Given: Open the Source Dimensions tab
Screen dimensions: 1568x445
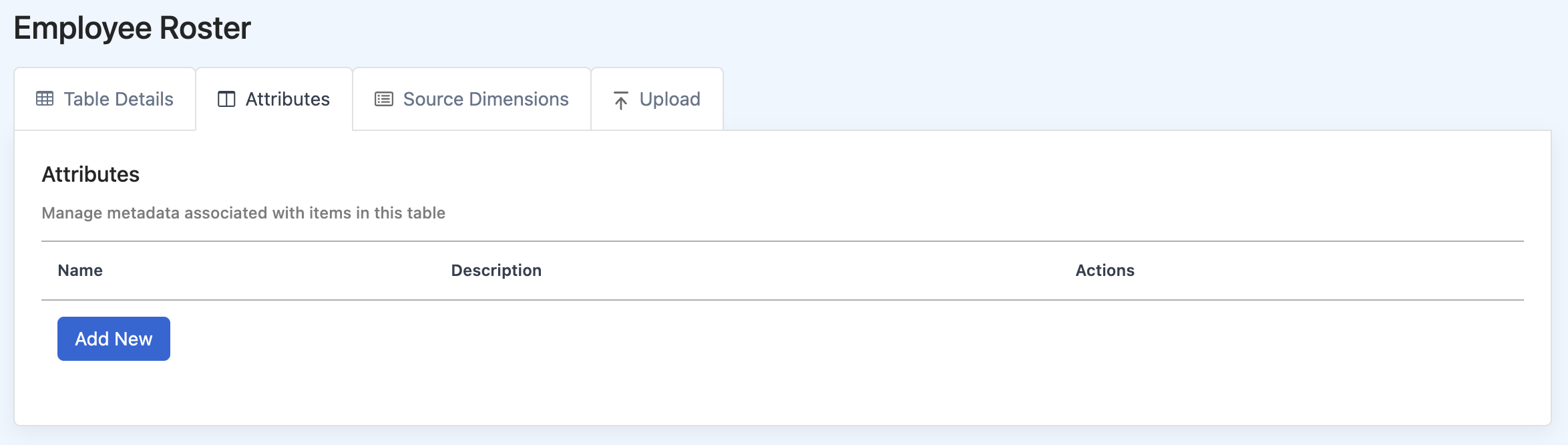Looking at the screenshot, I should (471, 99).
